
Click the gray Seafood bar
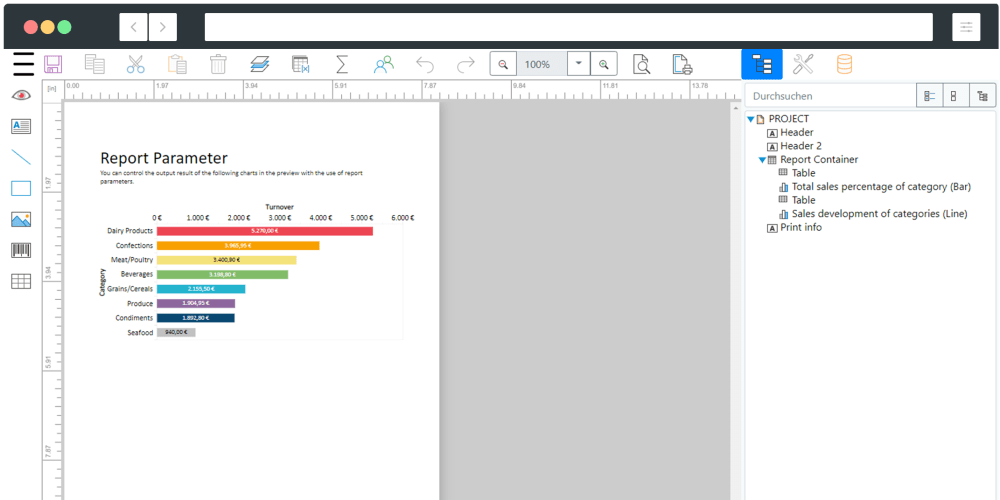pyautogui.click(x=176, y=332)
